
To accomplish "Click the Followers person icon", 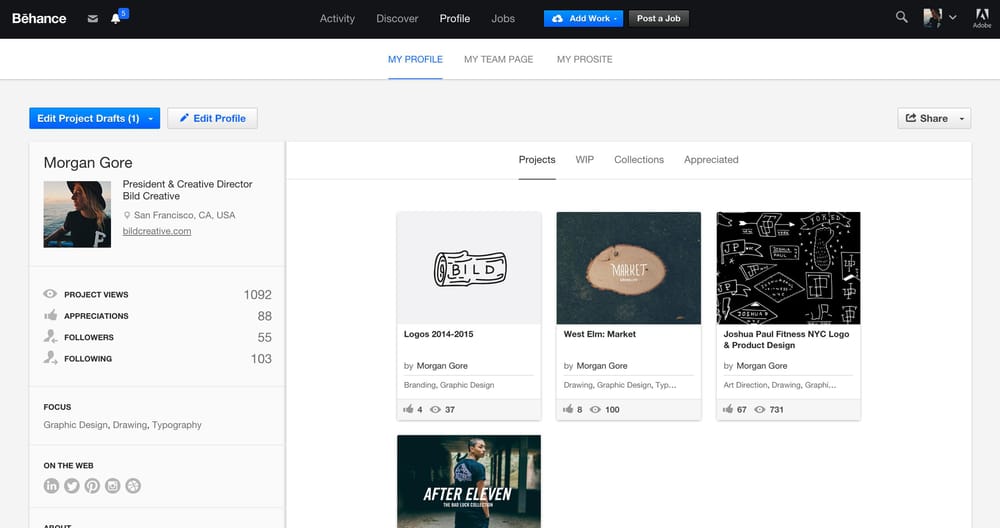I will [x=50, y=336].
